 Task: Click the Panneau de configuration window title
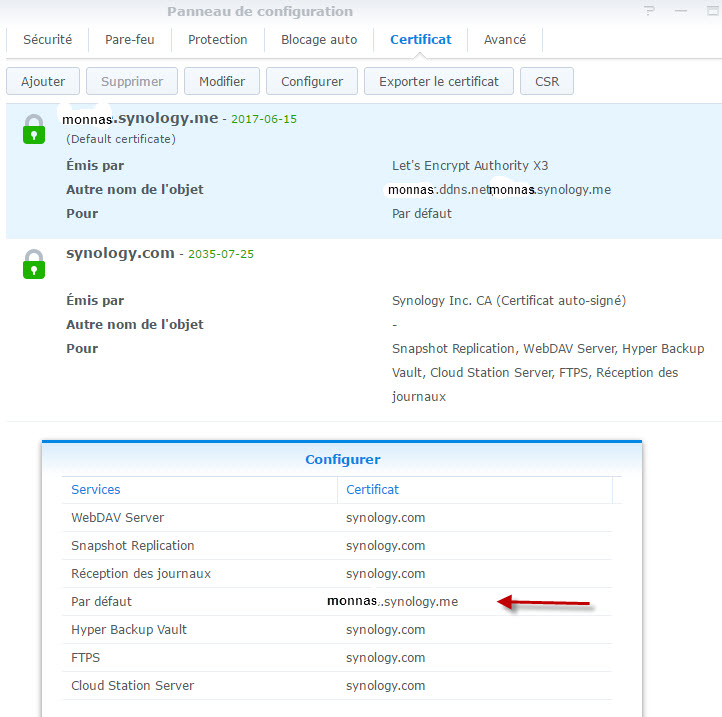click(x=260, y=12)
